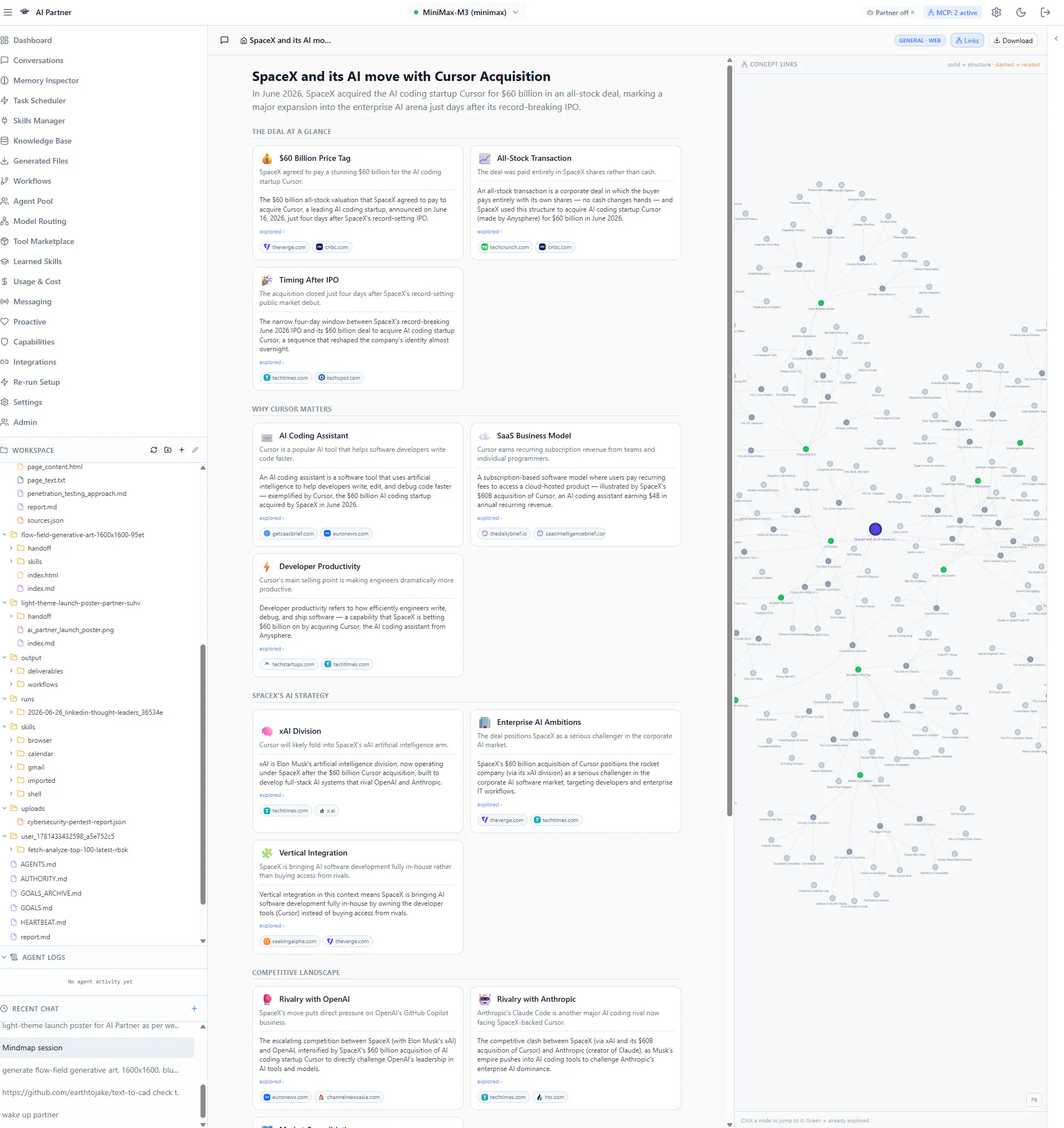Open settings gear icon in top bar
Screen dimensions: 1064x1128
tap(996, 12)
